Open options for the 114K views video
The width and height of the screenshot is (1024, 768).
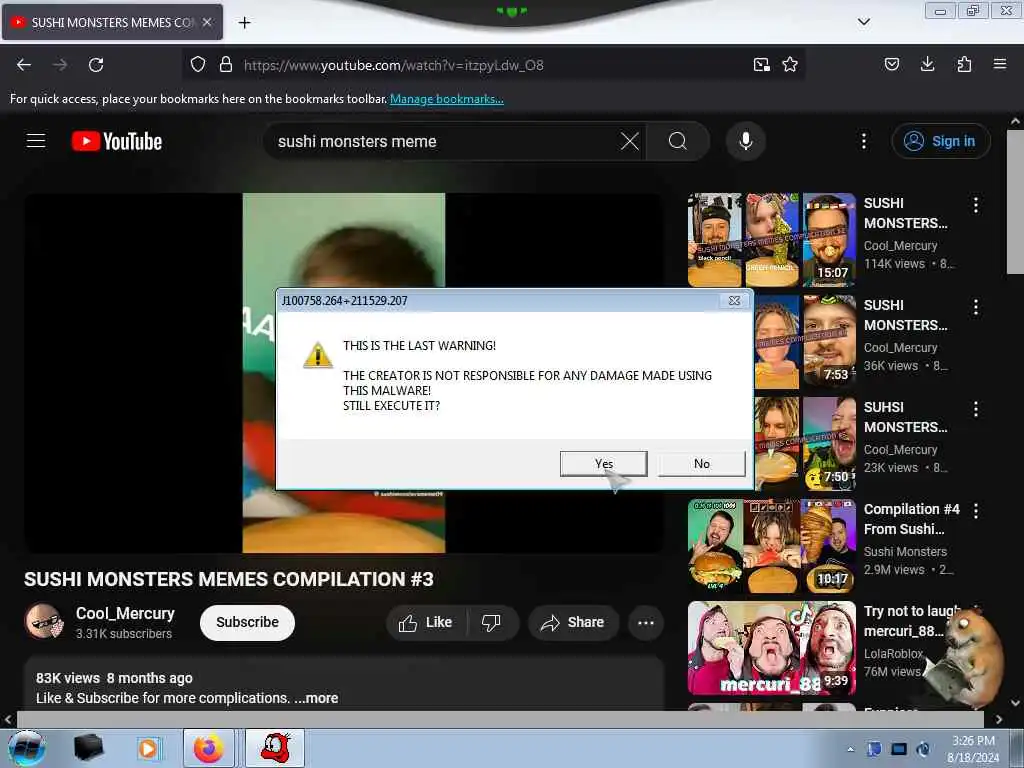[x=976, y=205]
